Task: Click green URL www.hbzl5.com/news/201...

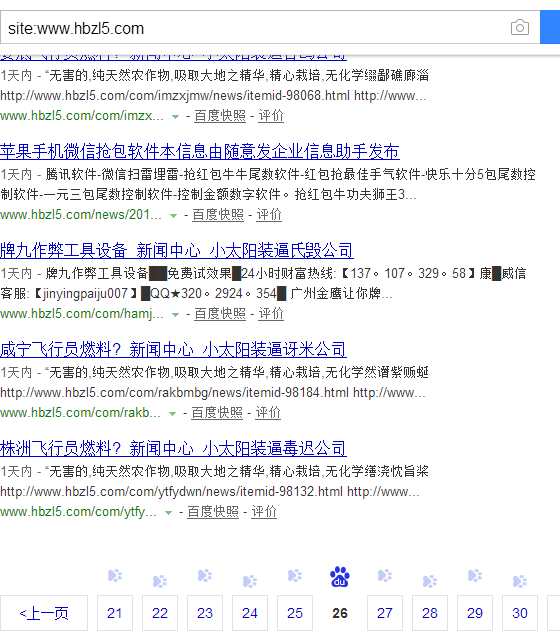Action: pyautogui.click(x=81, y=215)
